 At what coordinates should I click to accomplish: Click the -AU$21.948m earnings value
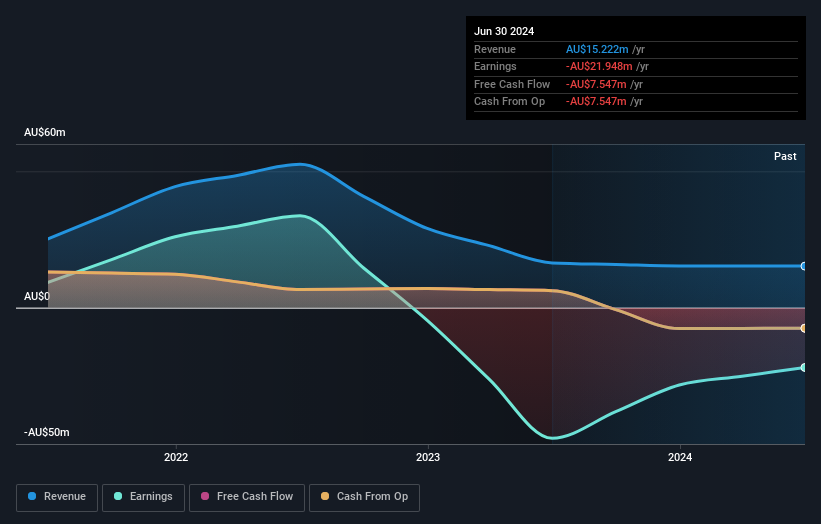(x=599, y=66)
